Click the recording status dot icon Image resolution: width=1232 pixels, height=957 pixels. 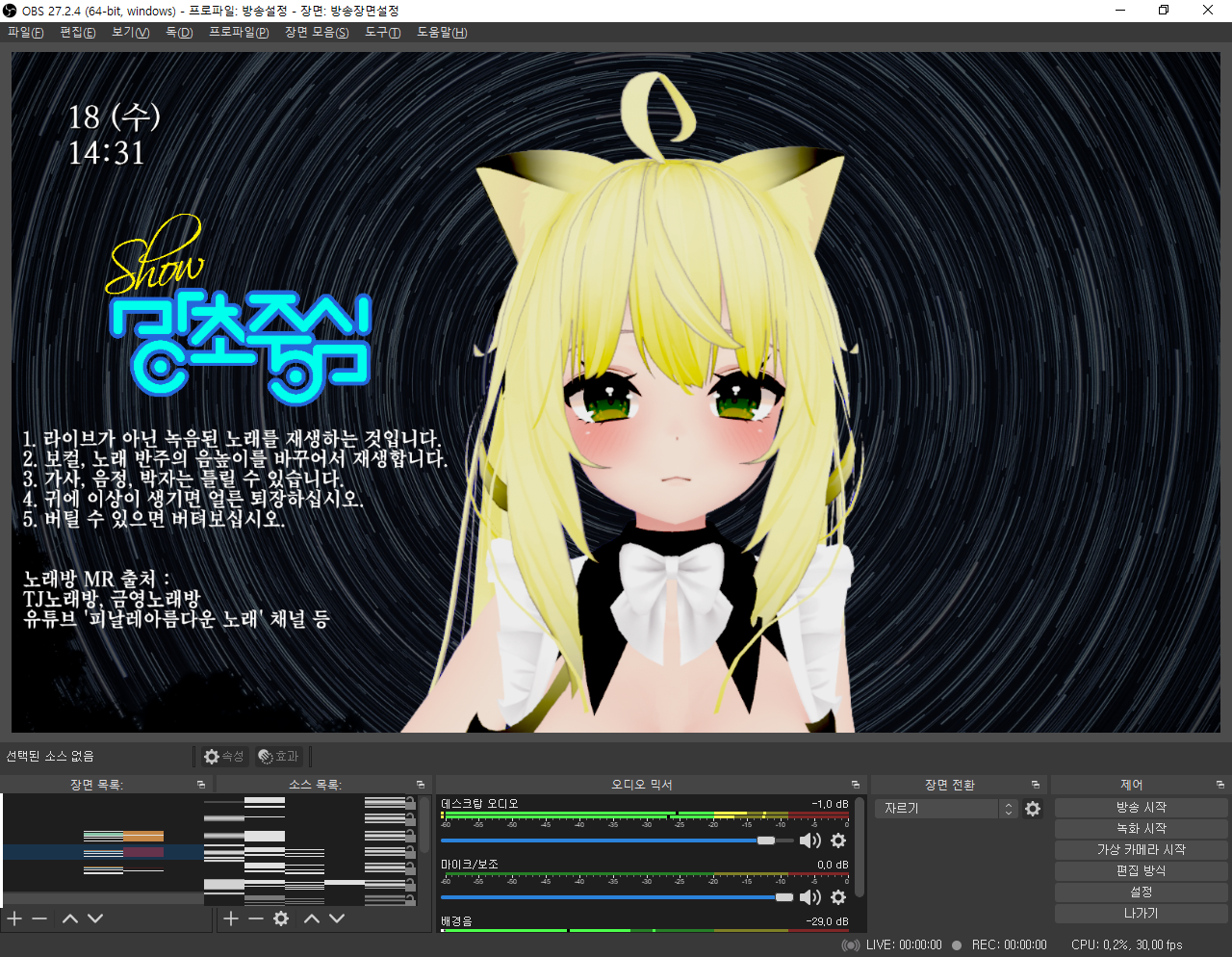pos(957,945)
